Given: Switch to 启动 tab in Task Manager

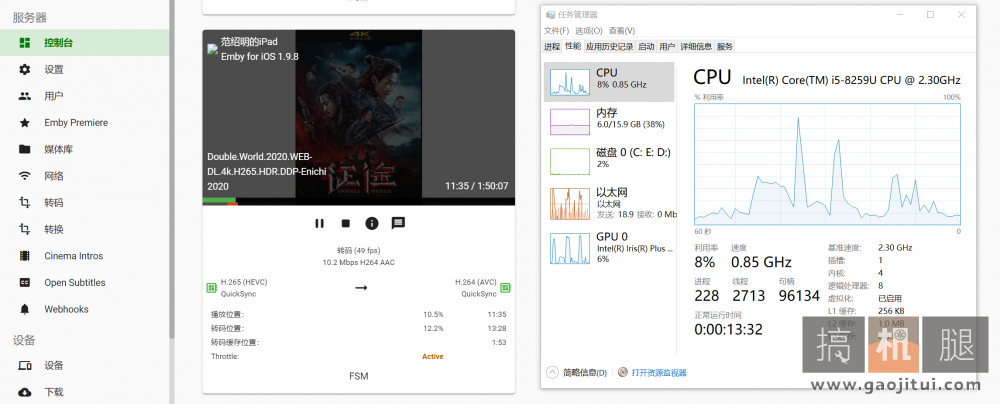Looking at the screenshot, I should pyautogui.click(x=647, y=47).
